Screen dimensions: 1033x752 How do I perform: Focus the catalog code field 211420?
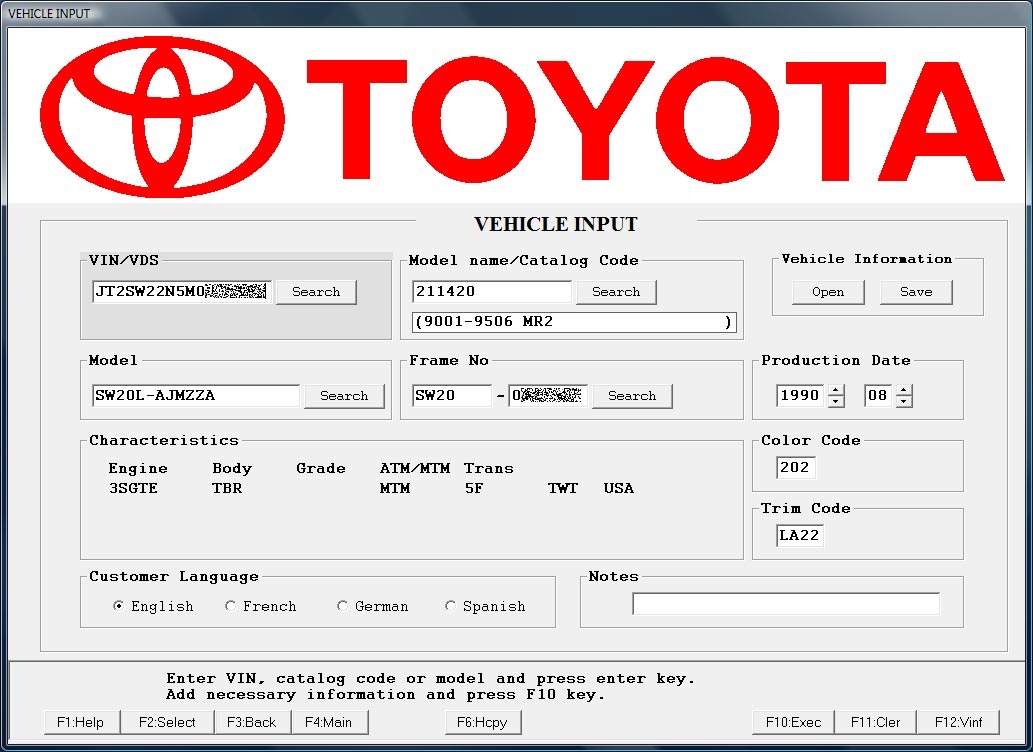click(x=492, y=291)
